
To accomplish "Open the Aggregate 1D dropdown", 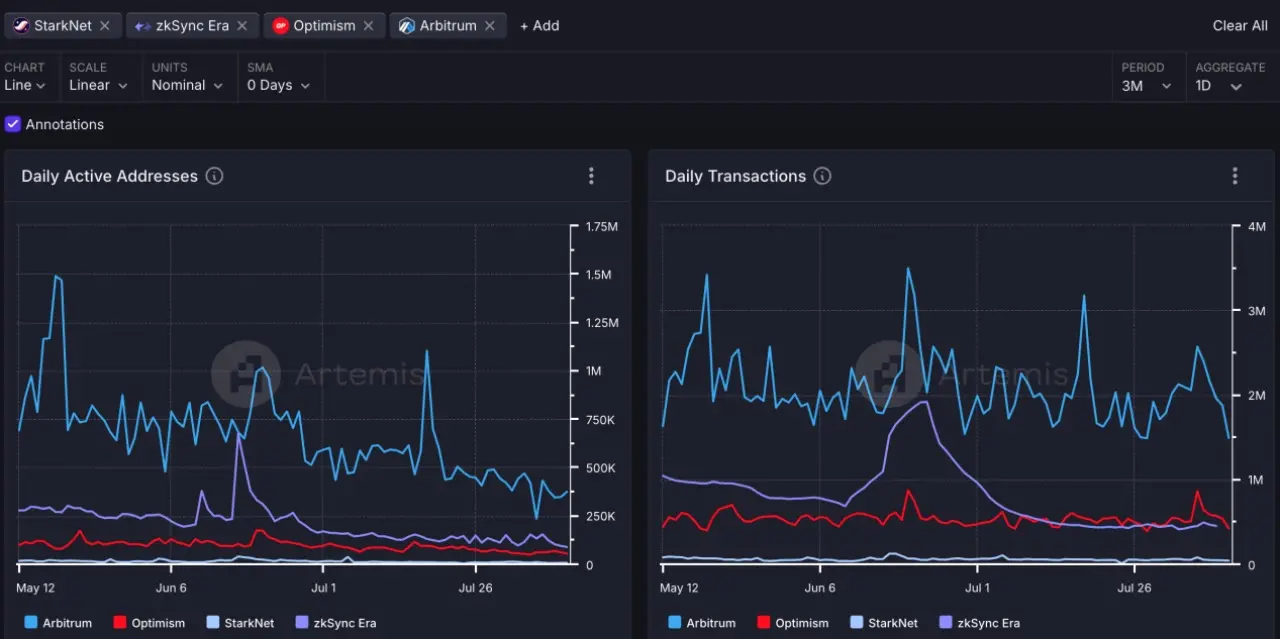I will (1219, 86).
